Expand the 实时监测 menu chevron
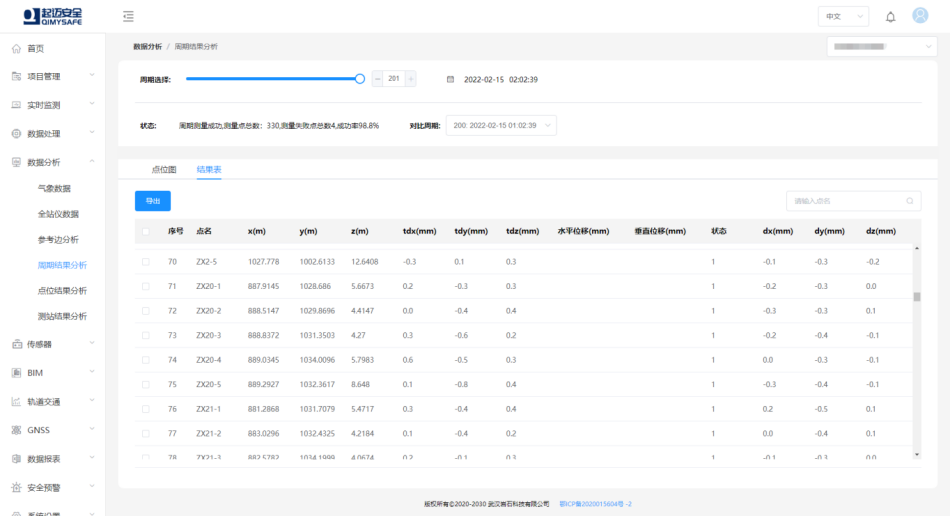950x516 pixels. coord(92,104)
